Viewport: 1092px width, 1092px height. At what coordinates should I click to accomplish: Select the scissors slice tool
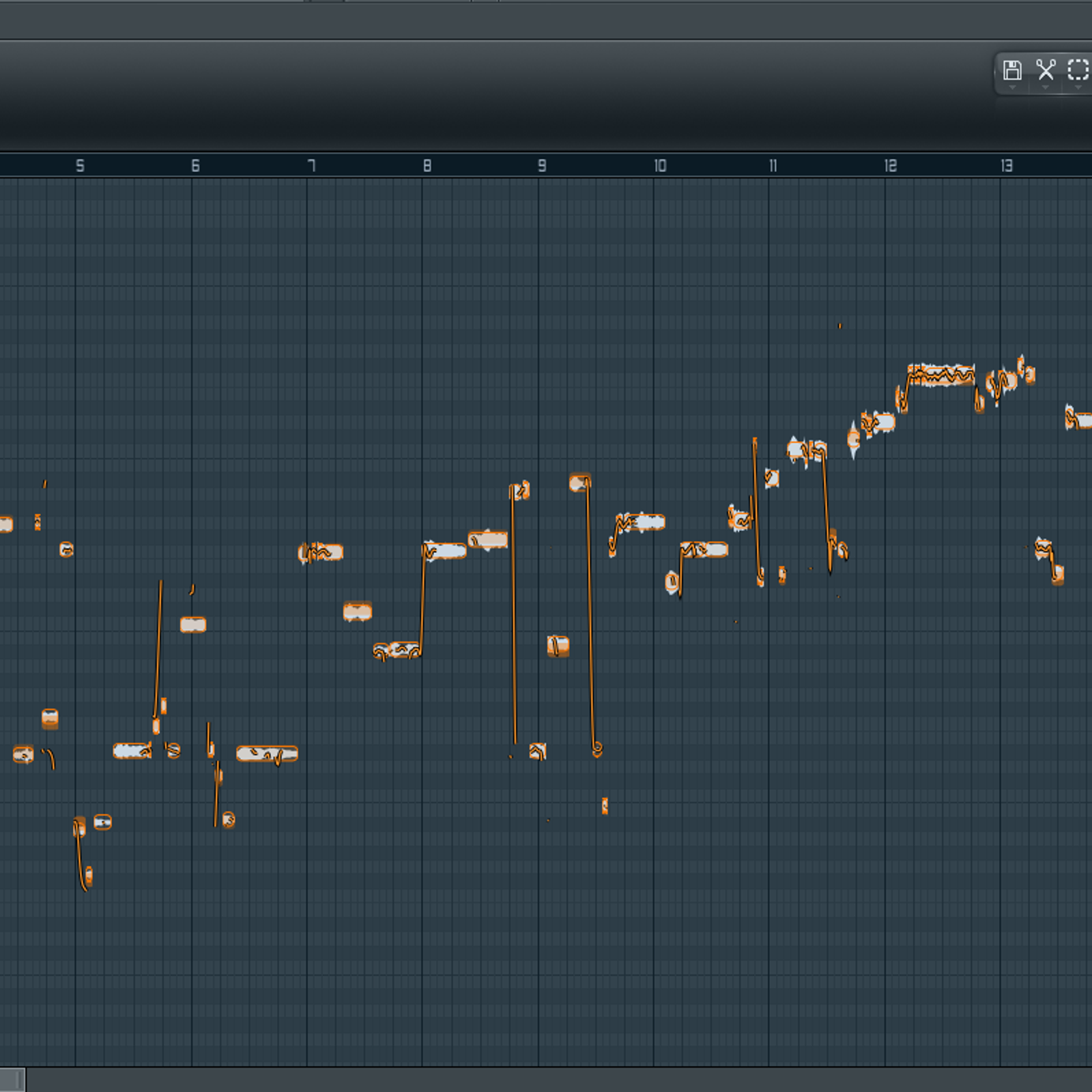1046,70
